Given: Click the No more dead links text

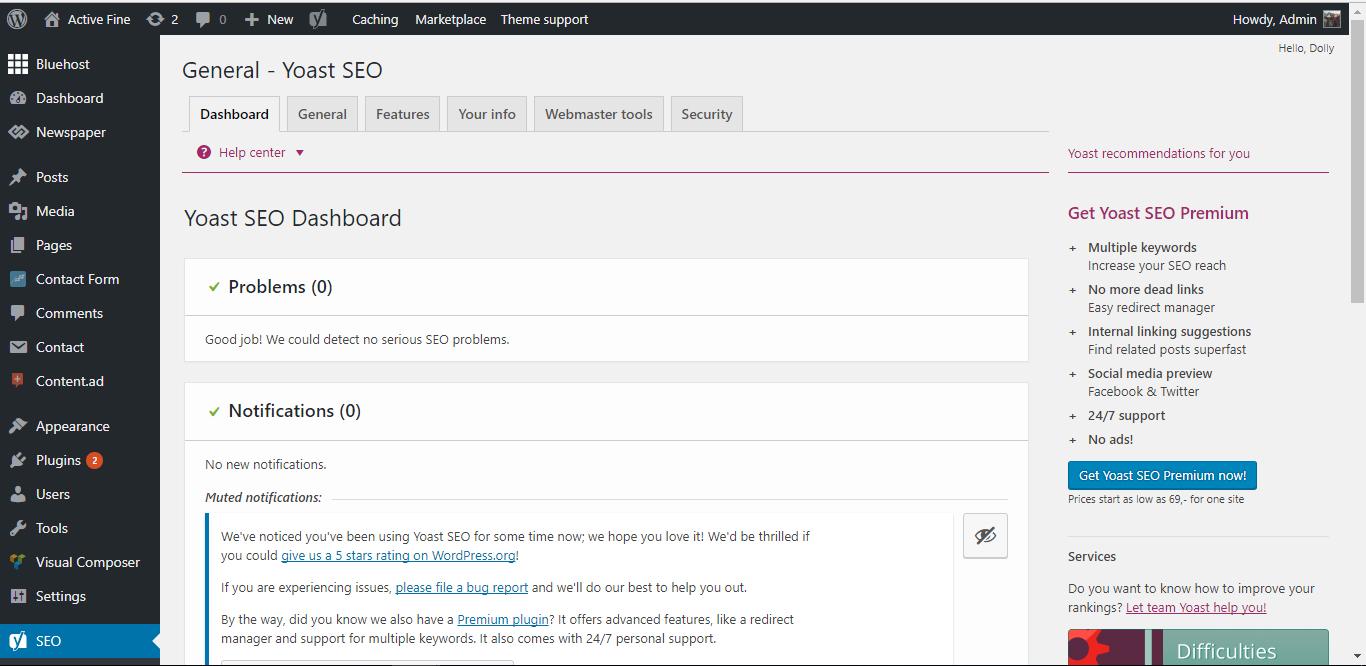Looking at the screenshot, I should [x=1146, y=289].
